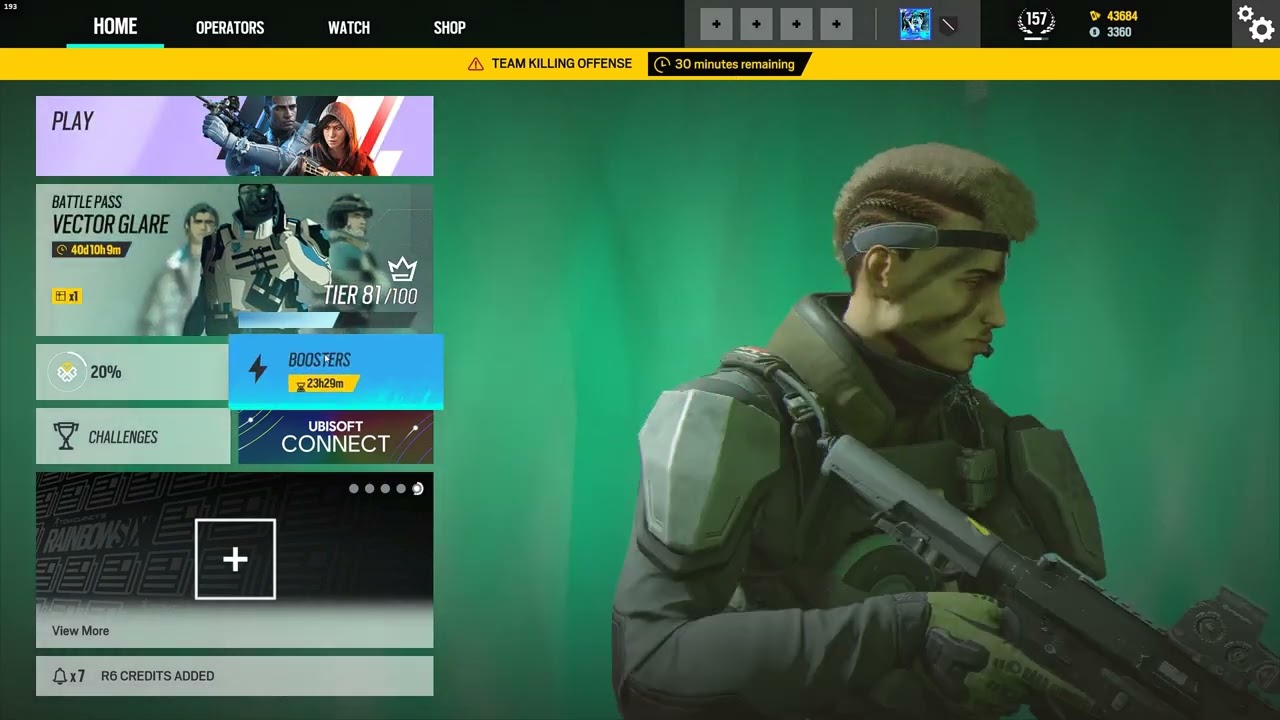Click the hourglass icon beside 23h29m
The width and height of the screenshot is (1280, 720).
300,385
